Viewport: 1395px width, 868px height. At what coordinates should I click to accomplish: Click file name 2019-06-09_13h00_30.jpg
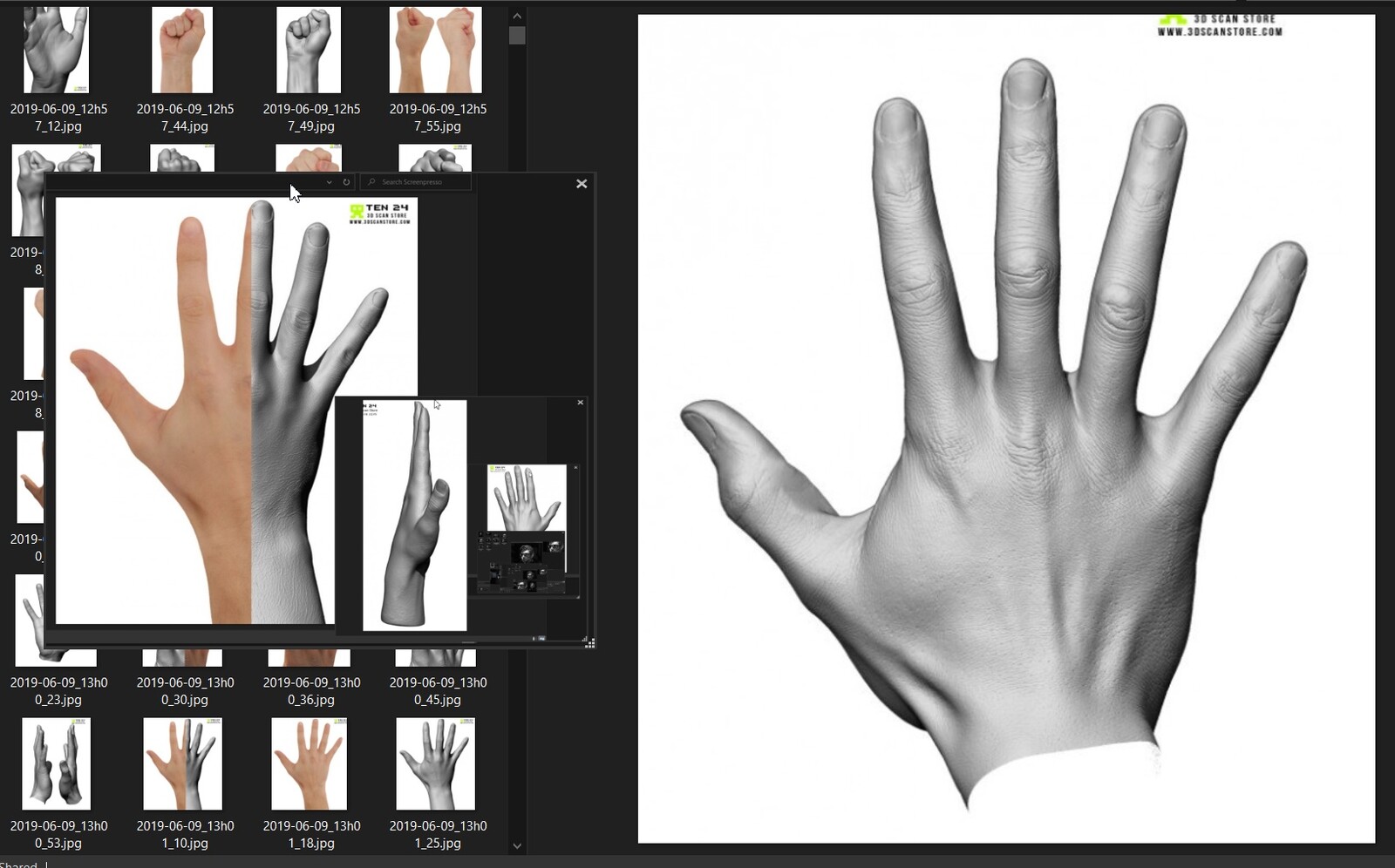click(185, 691)
